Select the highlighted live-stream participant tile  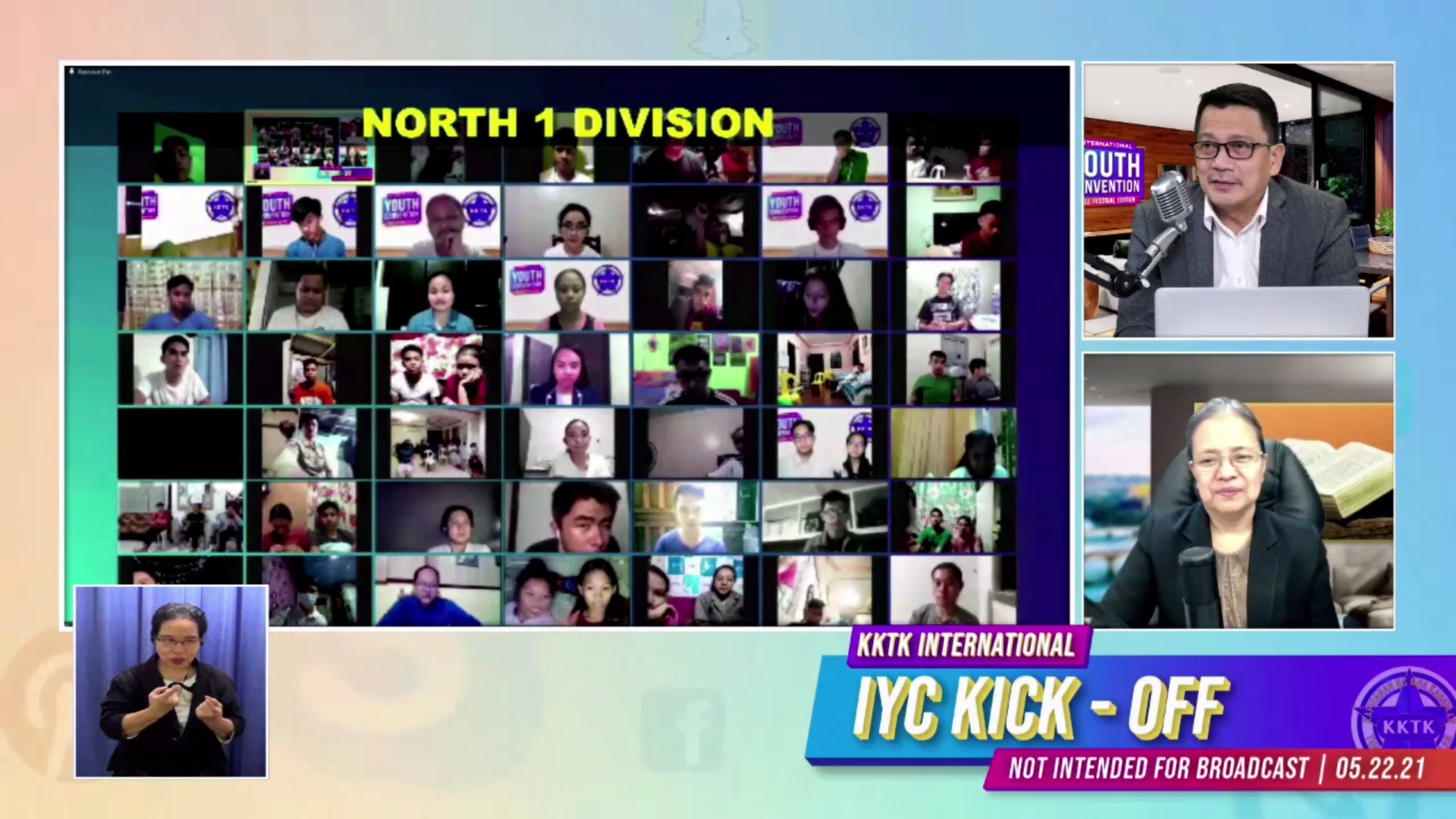(x=309, y=147)
